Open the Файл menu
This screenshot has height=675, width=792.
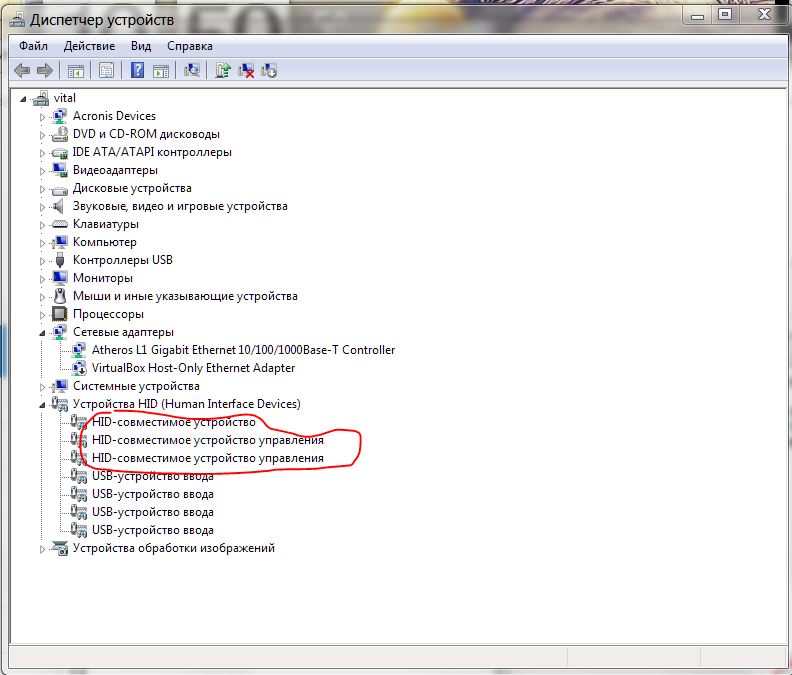point(33,46)
